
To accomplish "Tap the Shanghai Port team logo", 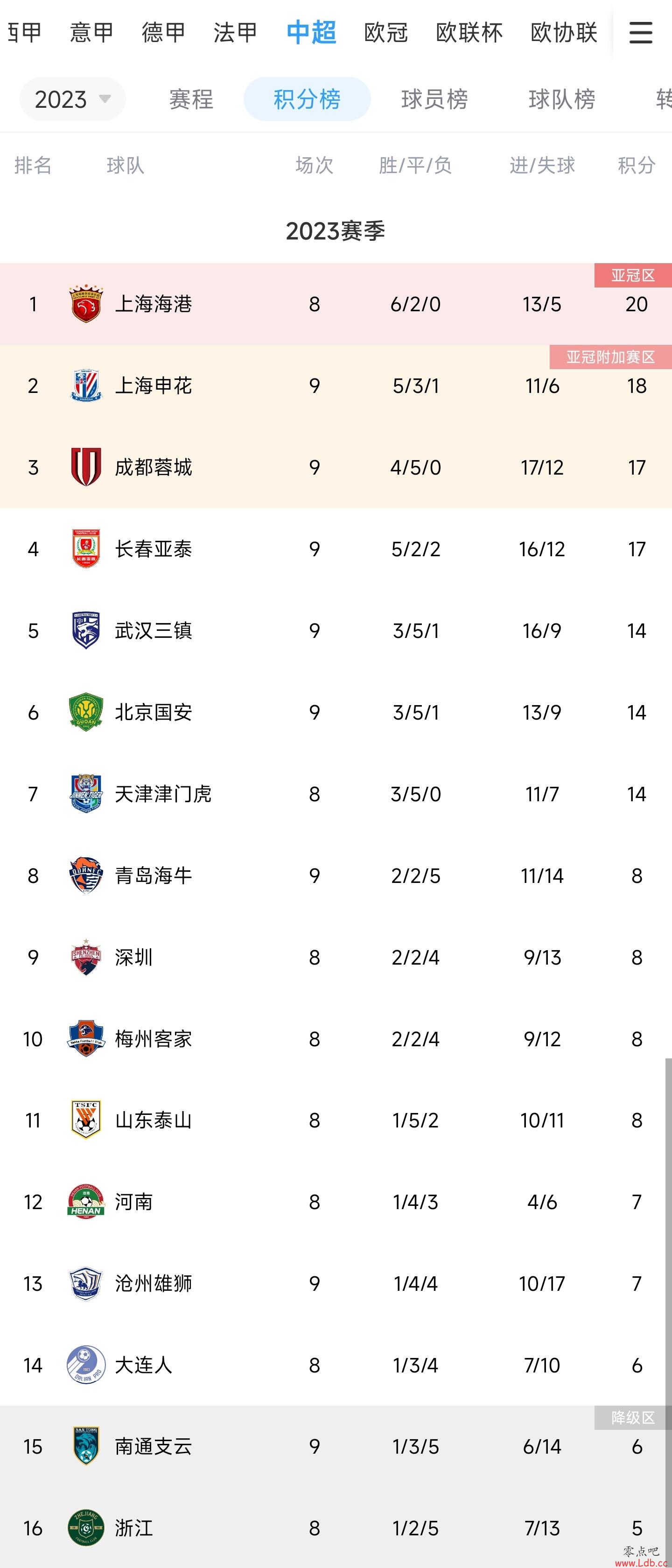I will tap(86, 303).
